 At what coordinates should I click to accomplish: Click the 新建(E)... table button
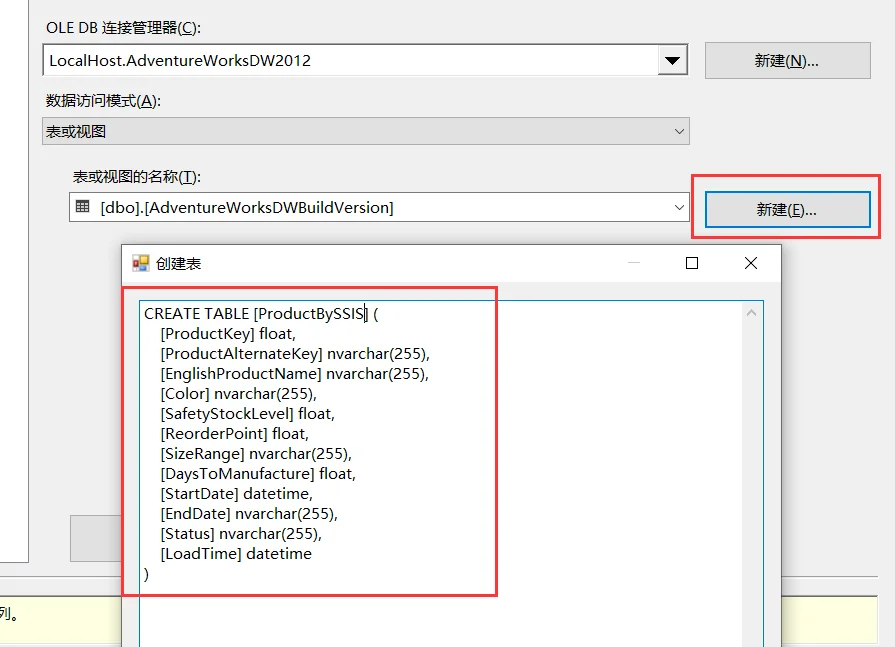(788, 209)
